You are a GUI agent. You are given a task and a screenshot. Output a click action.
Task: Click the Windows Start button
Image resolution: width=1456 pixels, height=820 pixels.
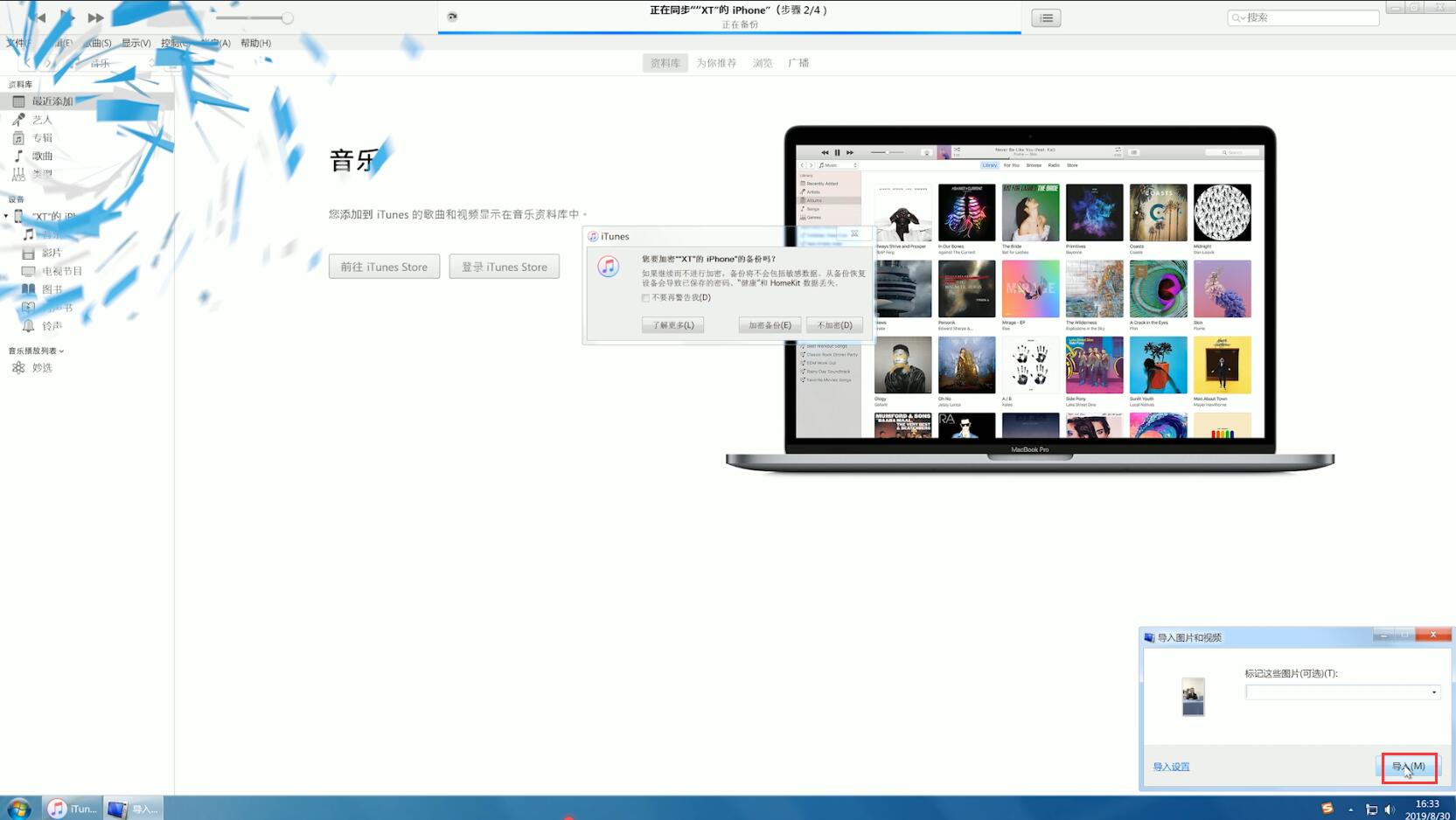tap(18, 809)
